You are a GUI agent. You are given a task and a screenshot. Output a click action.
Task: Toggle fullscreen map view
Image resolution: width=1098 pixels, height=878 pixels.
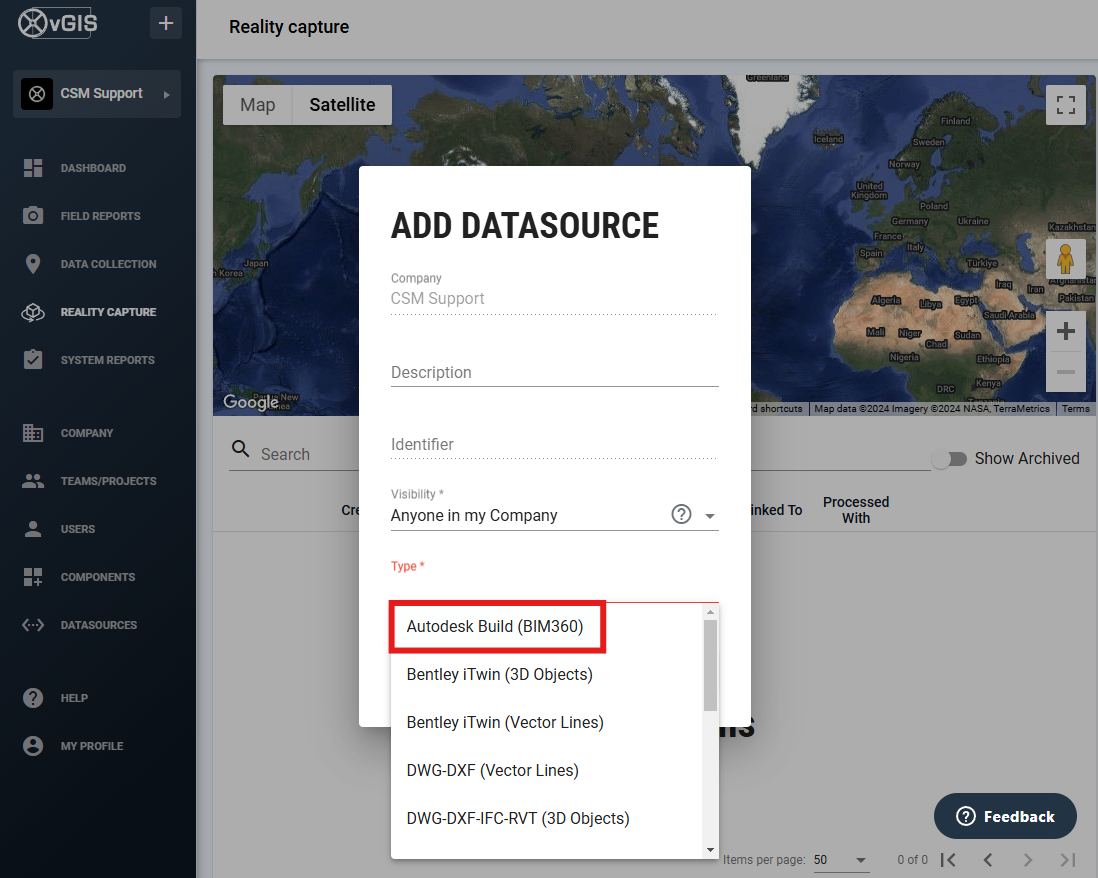(x=1066, y=105)
